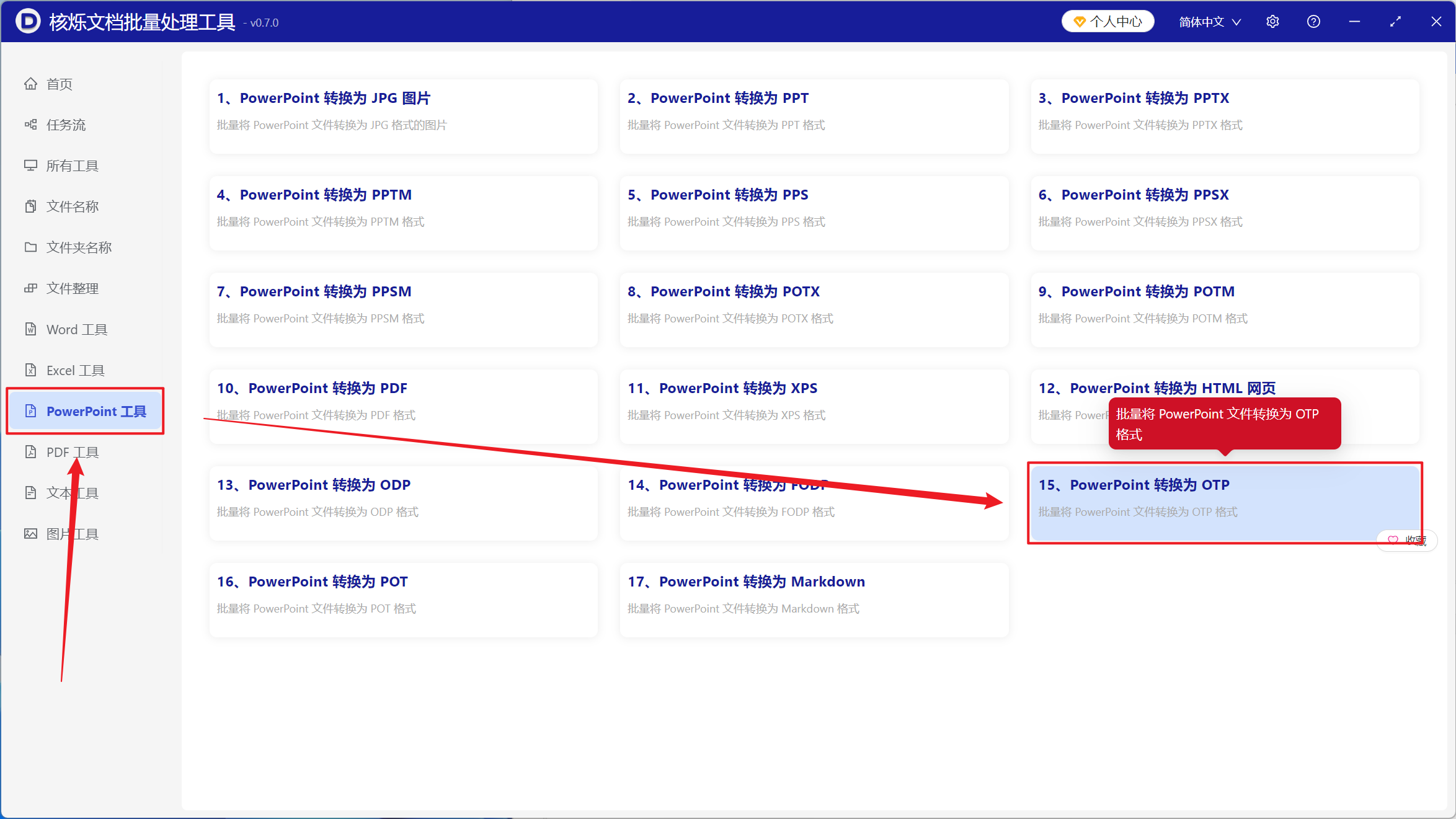This screenshot has width=1456, height=819.
Task: Open PowerPoint 转换为 OTP card
Action: tap(1225, 503)
